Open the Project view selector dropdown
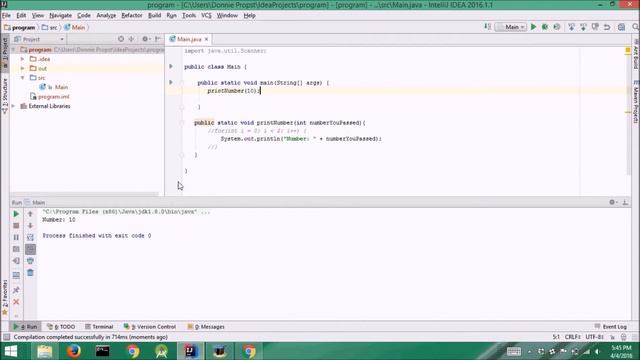 point(39,39)
